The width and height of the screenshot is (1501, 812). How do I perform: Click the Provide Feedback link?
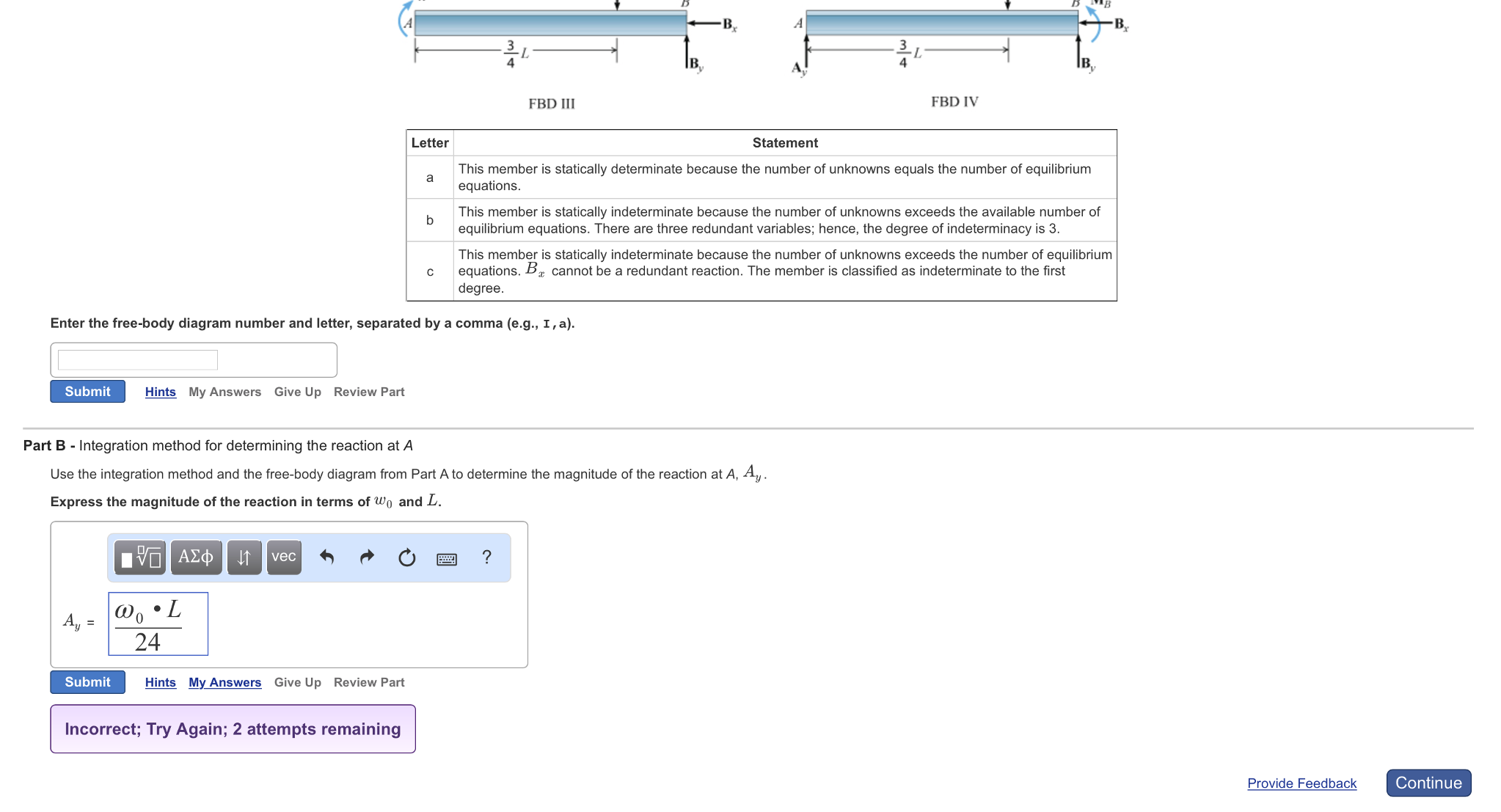click(x=1302, y=783)
